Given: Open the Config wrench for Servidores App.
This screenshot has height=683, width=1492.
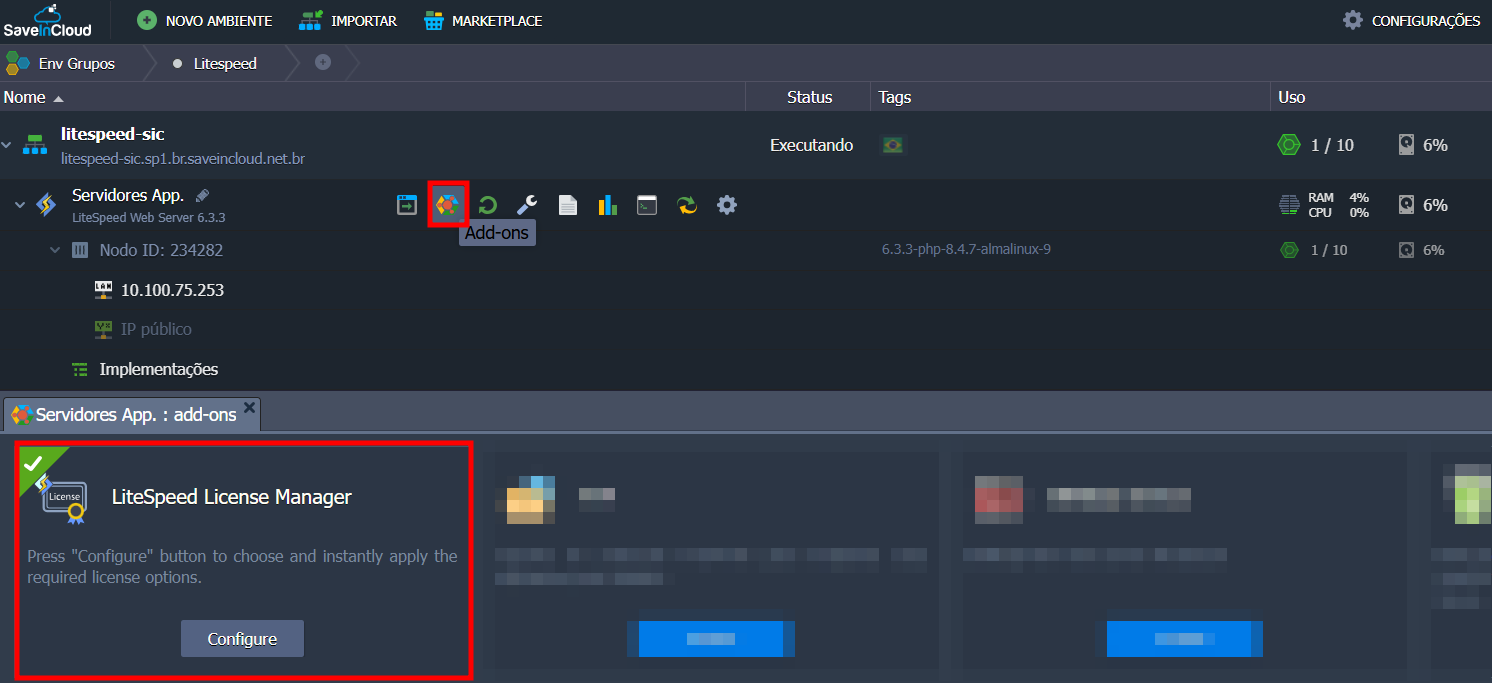Looking at the screenshot, I should click(x=527, y=205).
